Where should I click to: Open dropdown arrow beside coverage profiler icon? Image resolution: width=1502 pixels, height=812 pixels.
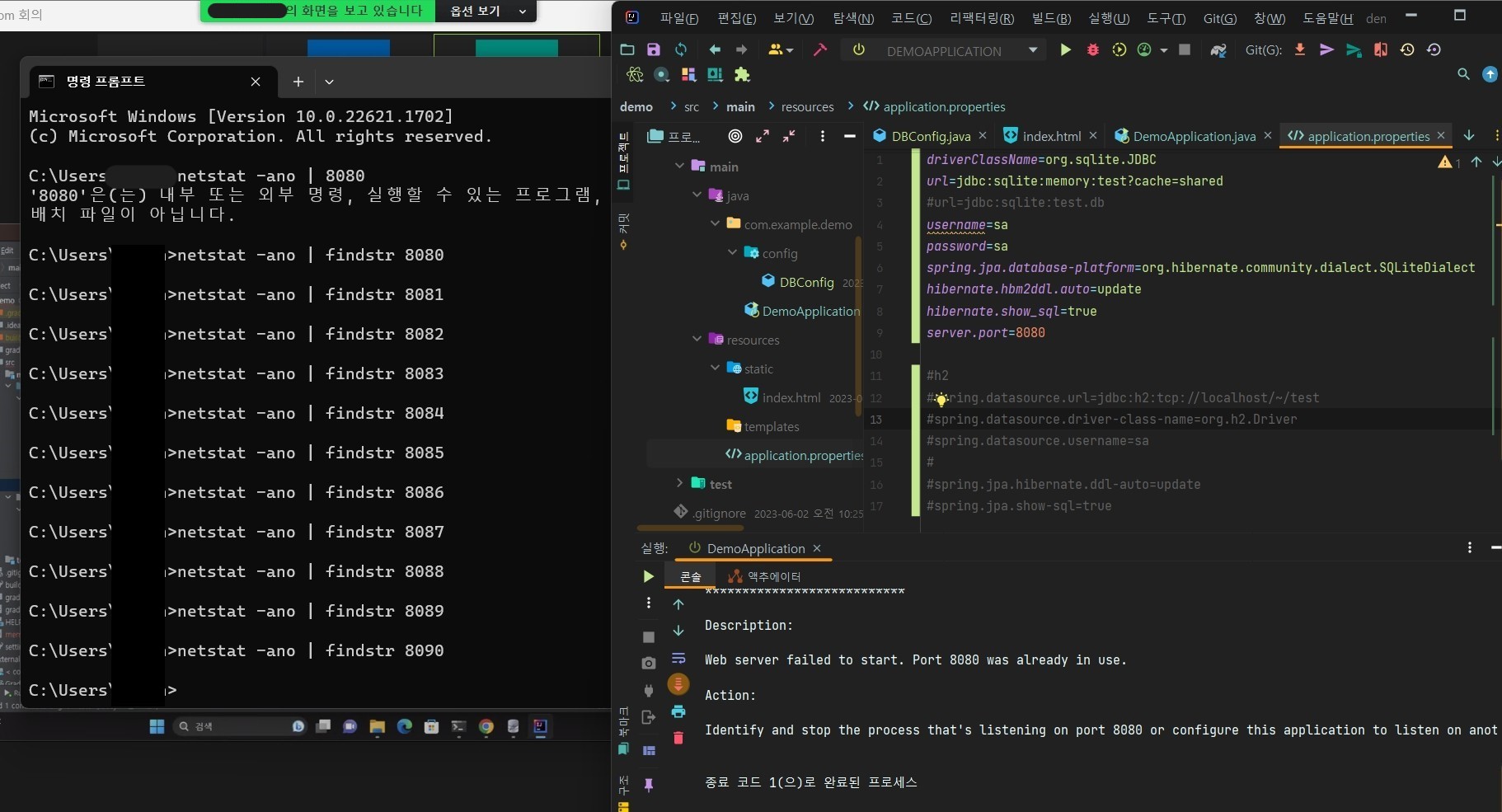1163,50
